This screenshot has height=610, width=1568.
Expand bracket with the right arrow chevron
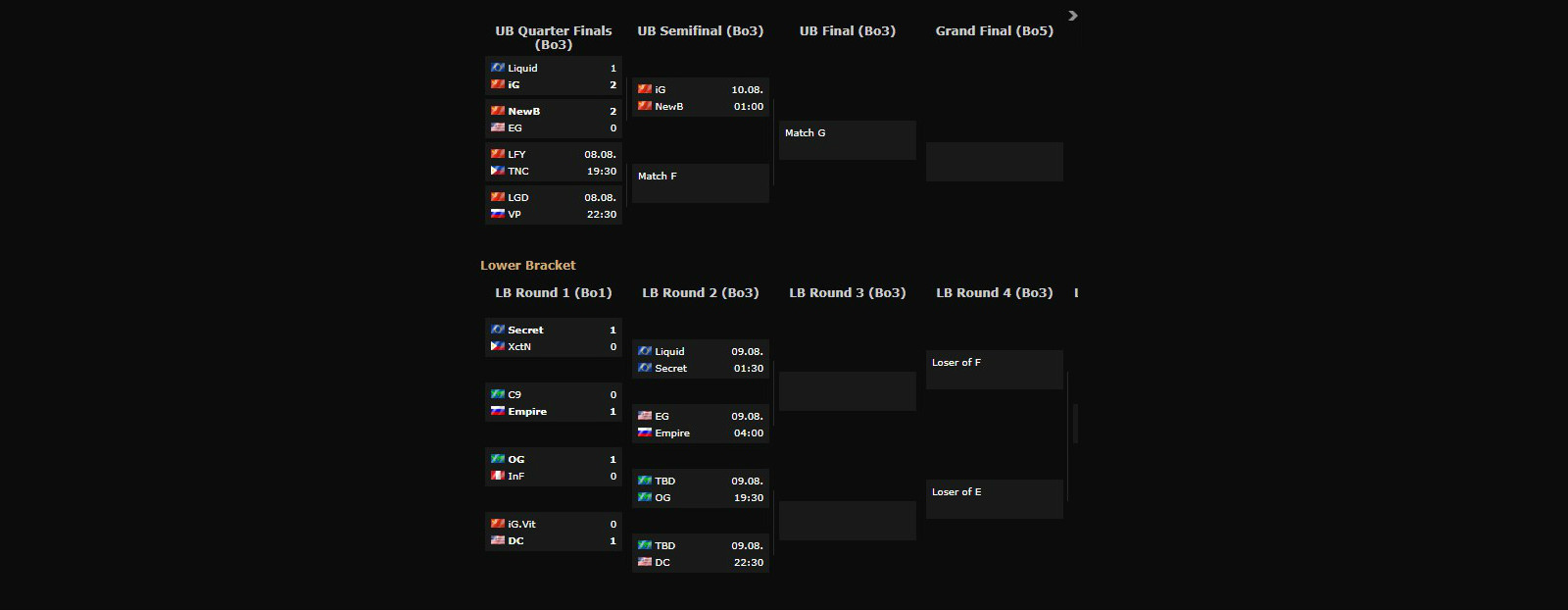(1073, 16)
